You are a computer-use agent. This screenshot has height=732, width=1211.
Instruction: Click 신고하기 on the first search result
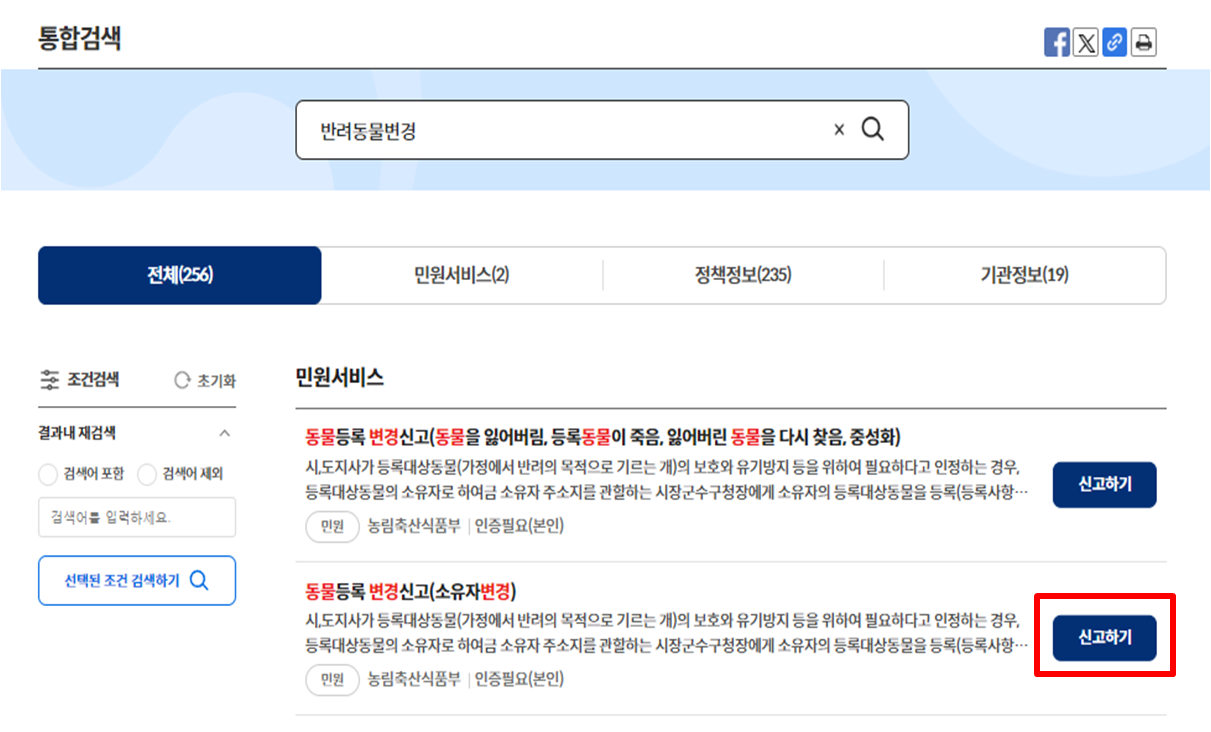(1104, 484)
